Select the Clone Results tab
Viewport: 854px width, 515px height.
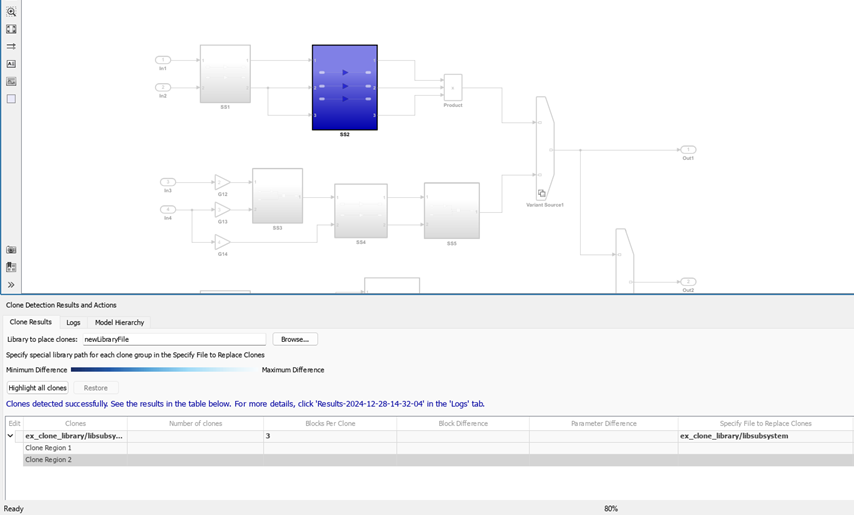coord(30,322)
